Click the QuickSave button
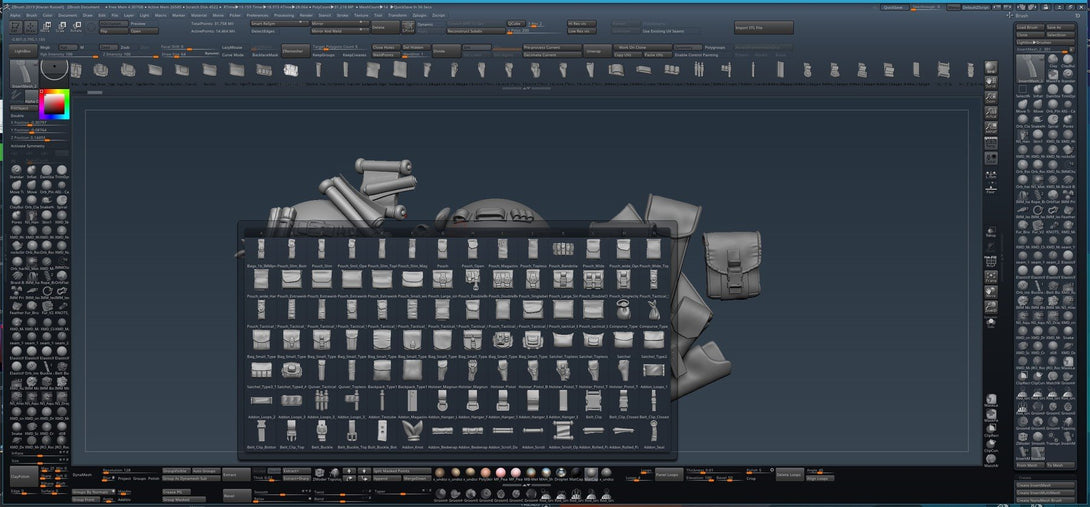This screenshot has height=507, width=1090. (895, 7)
